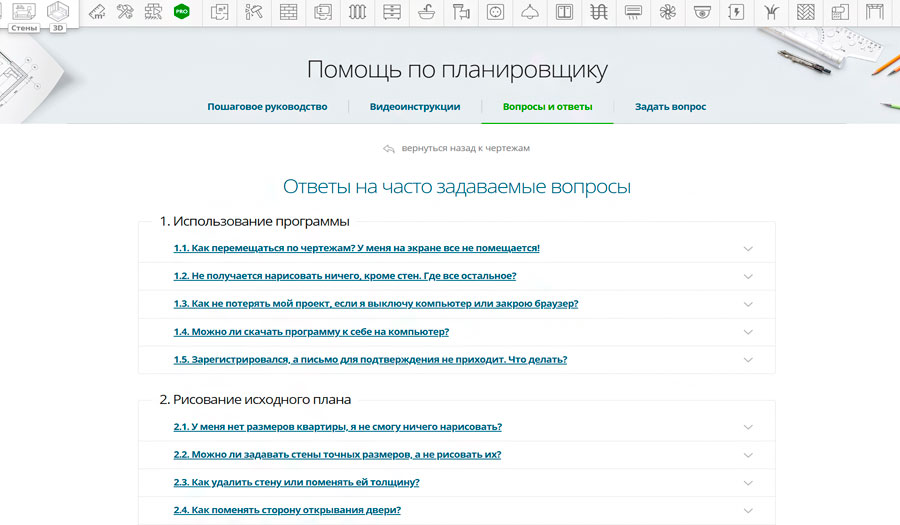Select the herringbone floor covering icon

click(805, 12)
